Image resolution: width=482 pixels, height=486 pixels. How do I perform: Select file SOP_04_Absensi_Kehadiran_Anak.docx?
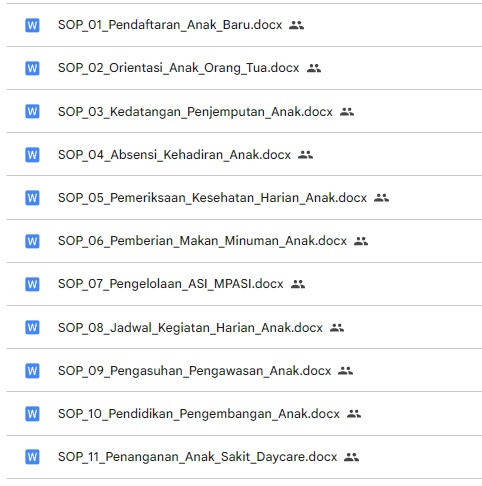(244, 154)
